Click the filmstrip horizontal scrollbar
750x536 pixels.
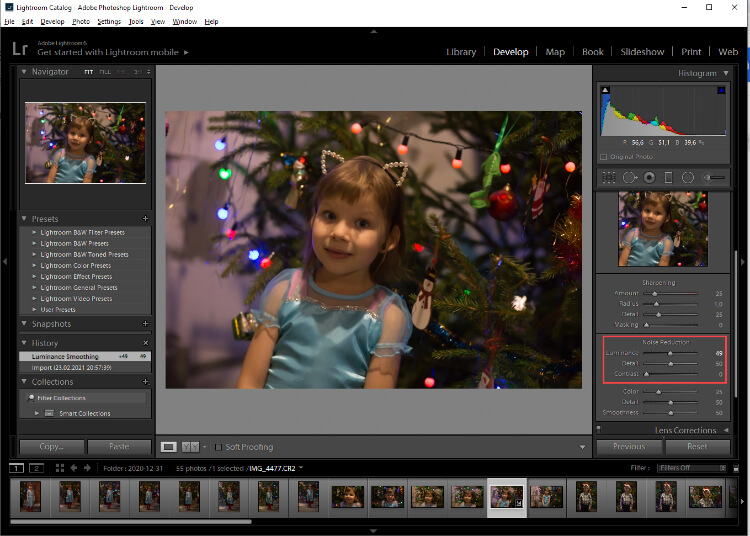[x=131, y=522]
